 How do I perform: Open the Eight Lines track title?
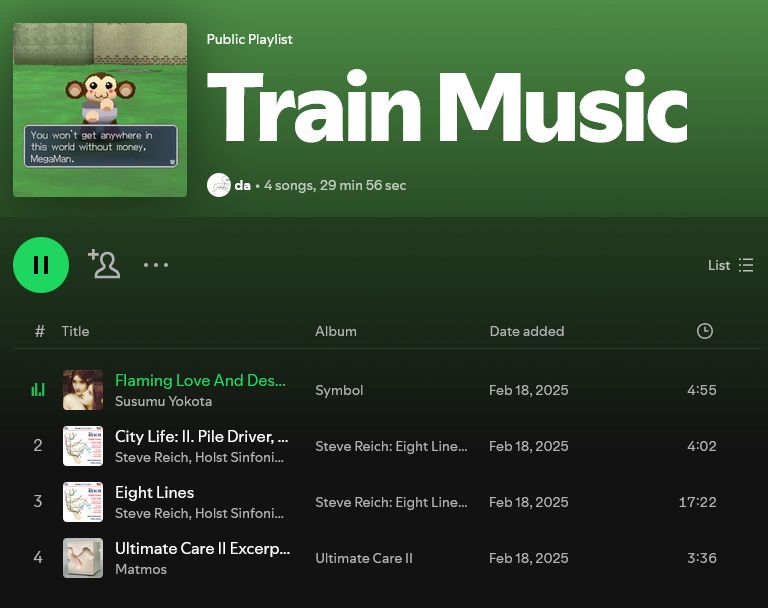coord(154,492)
